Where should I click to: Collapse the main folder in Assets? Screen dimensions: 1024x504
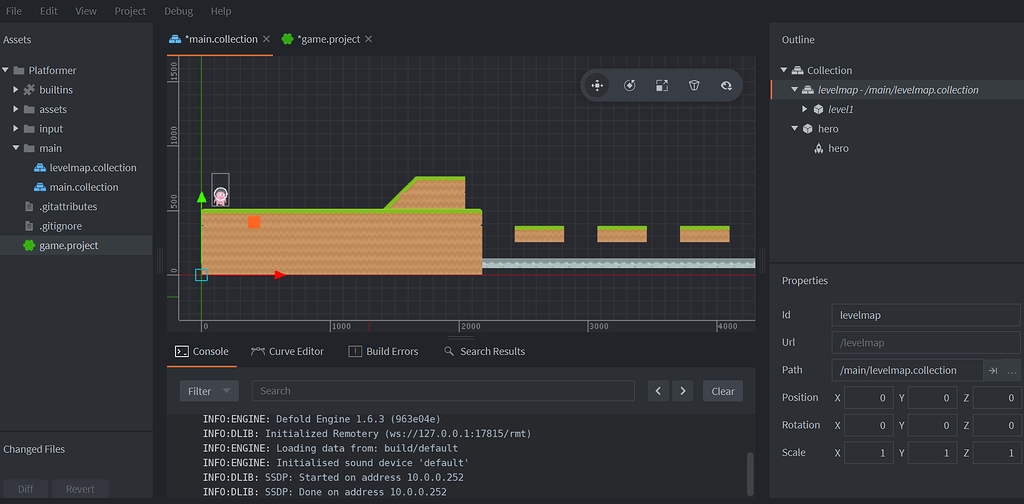(16, 148)
